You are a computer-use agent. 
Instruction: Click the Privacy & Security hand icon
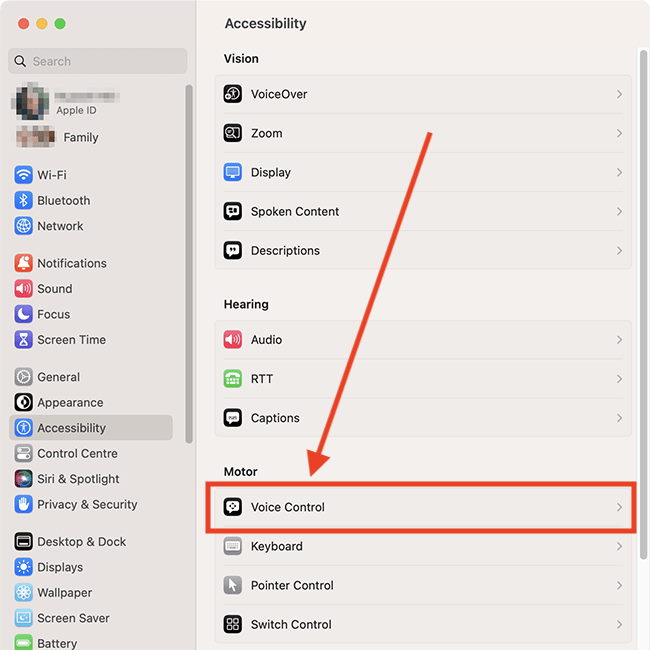click(24, 504)
